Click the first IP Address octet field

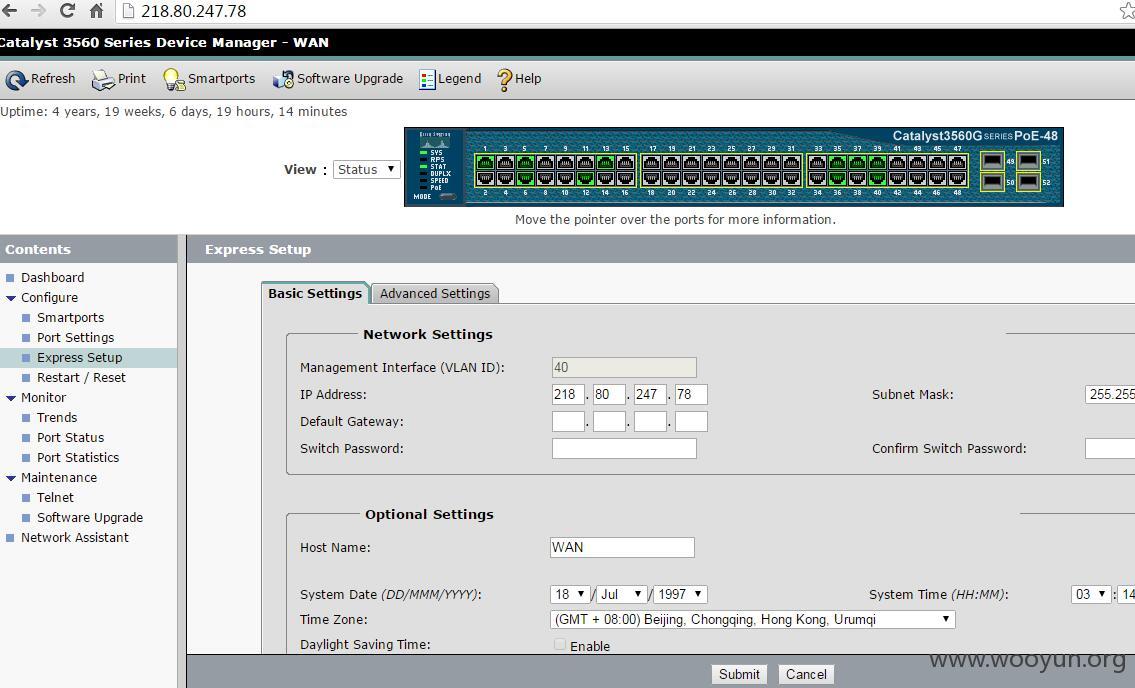[x=568, y=395]
